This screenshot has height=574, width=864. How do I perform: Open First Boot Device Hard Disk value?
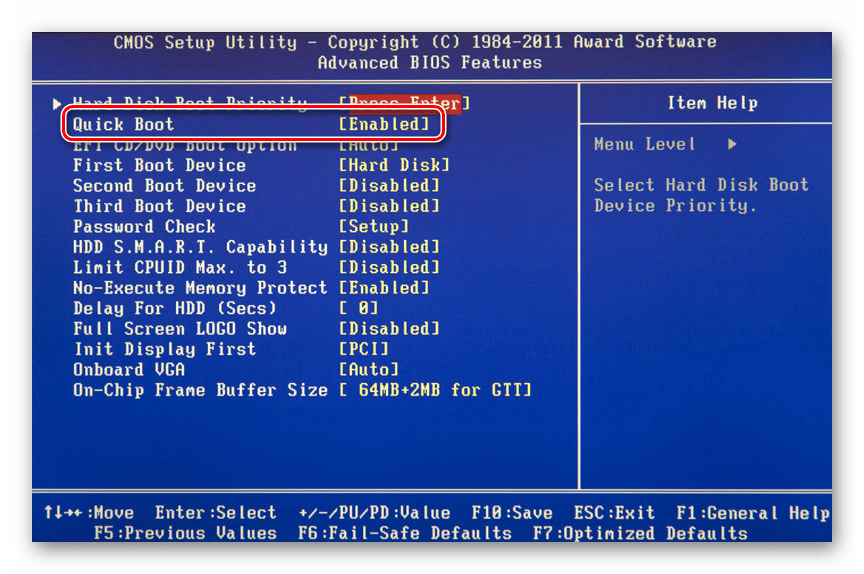[394, 165]
